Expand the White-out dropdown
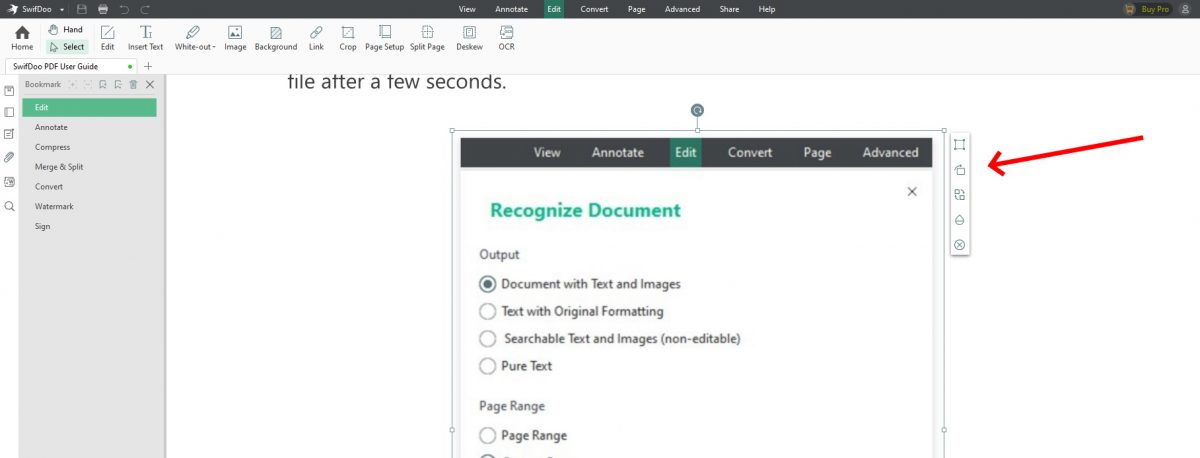Viewport: 1200px width, 458px height. coord(195,38)
